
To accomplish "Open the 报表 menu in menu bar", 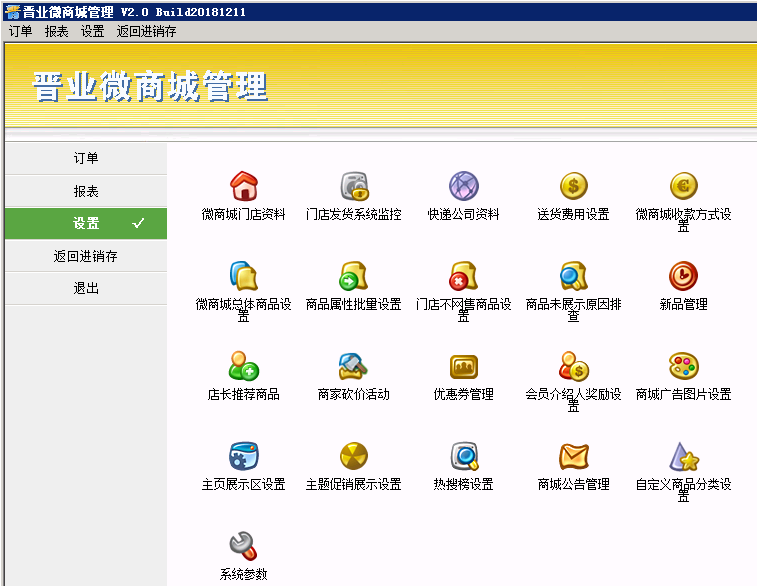I will pyautogui.click(x=57, y=31).
